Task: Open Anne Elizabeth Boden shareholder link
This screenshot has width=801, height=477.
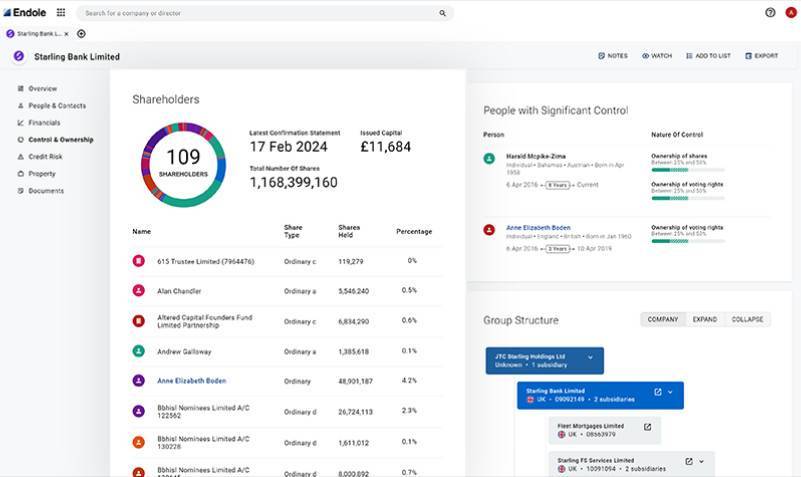Action: click(193, 381)
